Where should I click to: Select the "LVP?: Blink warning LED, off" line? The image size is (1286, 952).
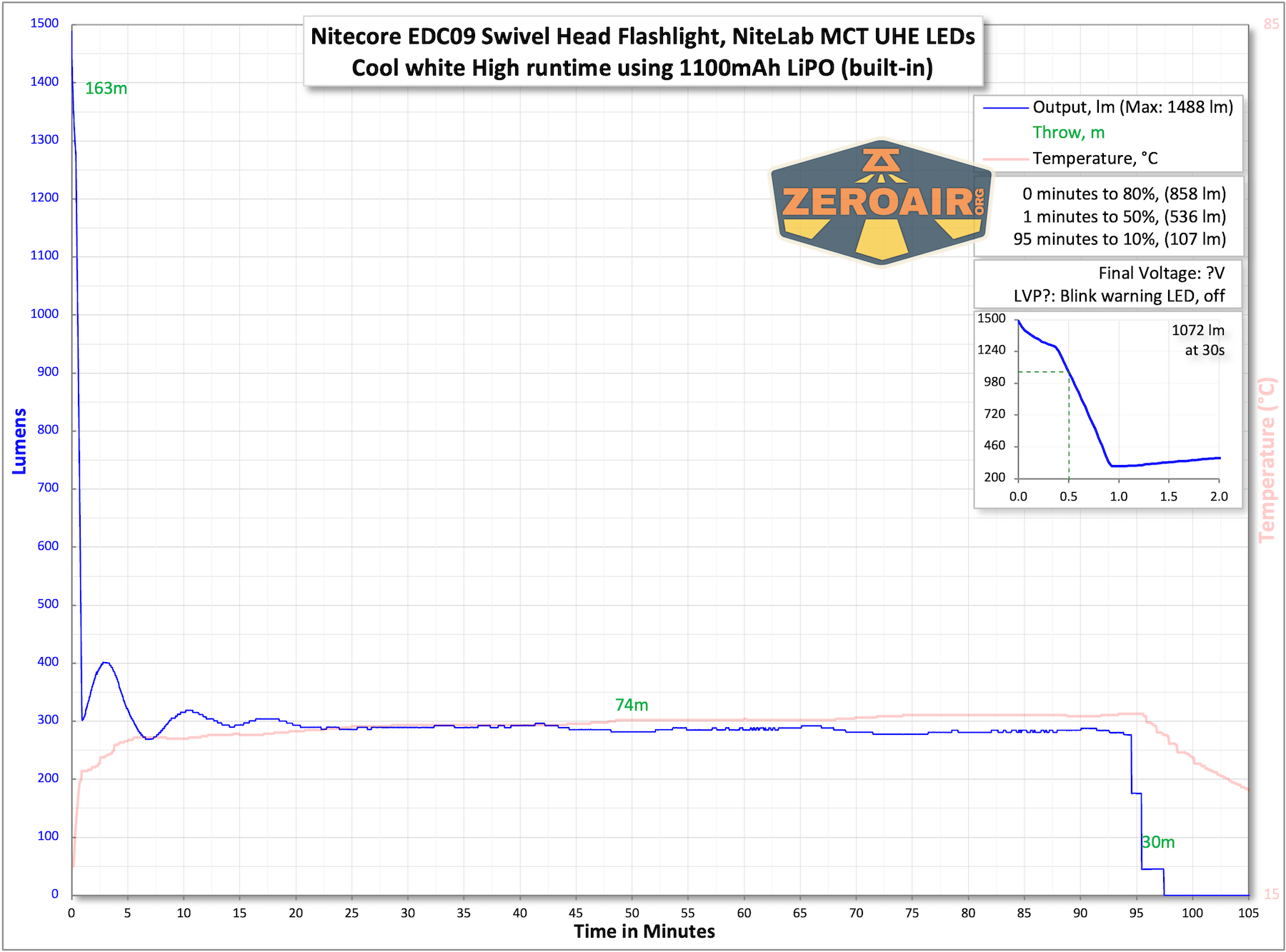[x=1119, y=296]
